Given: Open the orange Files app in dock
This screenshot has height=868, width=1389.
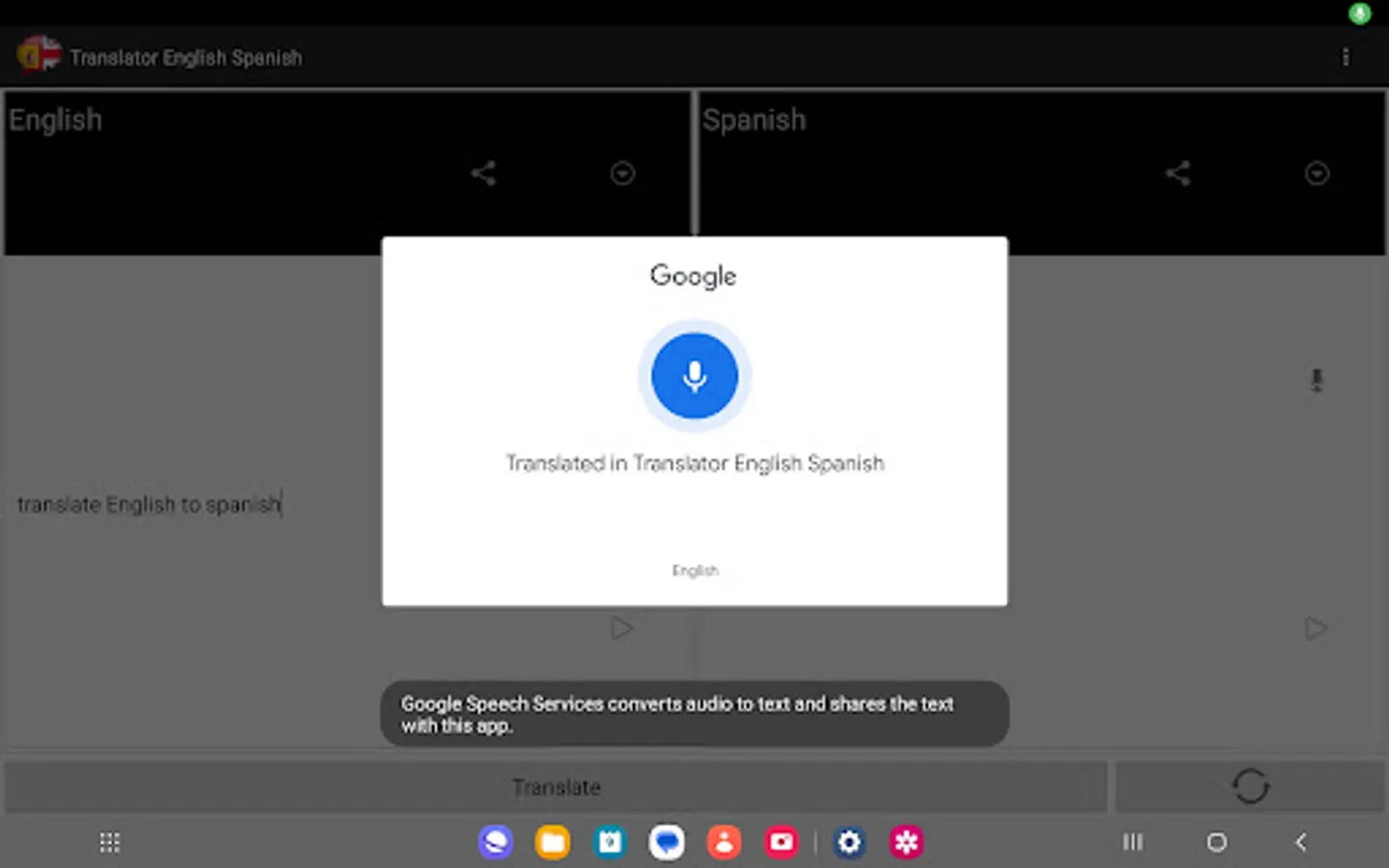Looking at the screenshot, I should click(x=553, y=843).
